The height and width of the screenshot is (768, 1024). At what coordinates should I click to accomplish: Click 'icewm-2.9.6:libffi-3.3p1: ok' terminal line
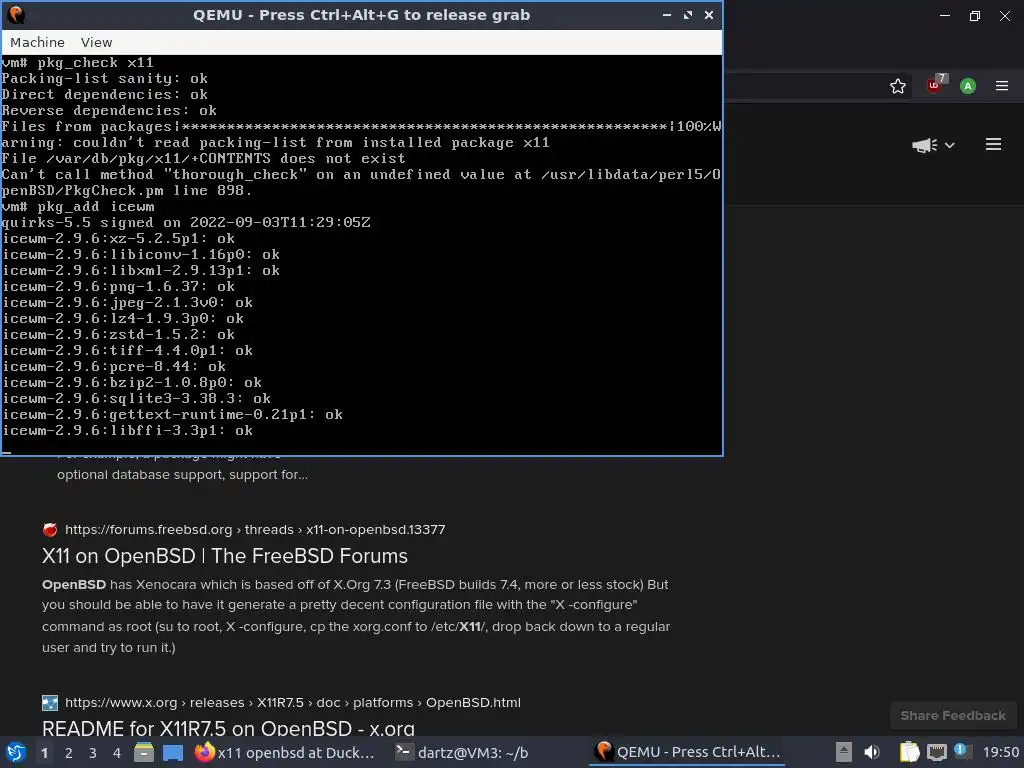pos(127,430)
